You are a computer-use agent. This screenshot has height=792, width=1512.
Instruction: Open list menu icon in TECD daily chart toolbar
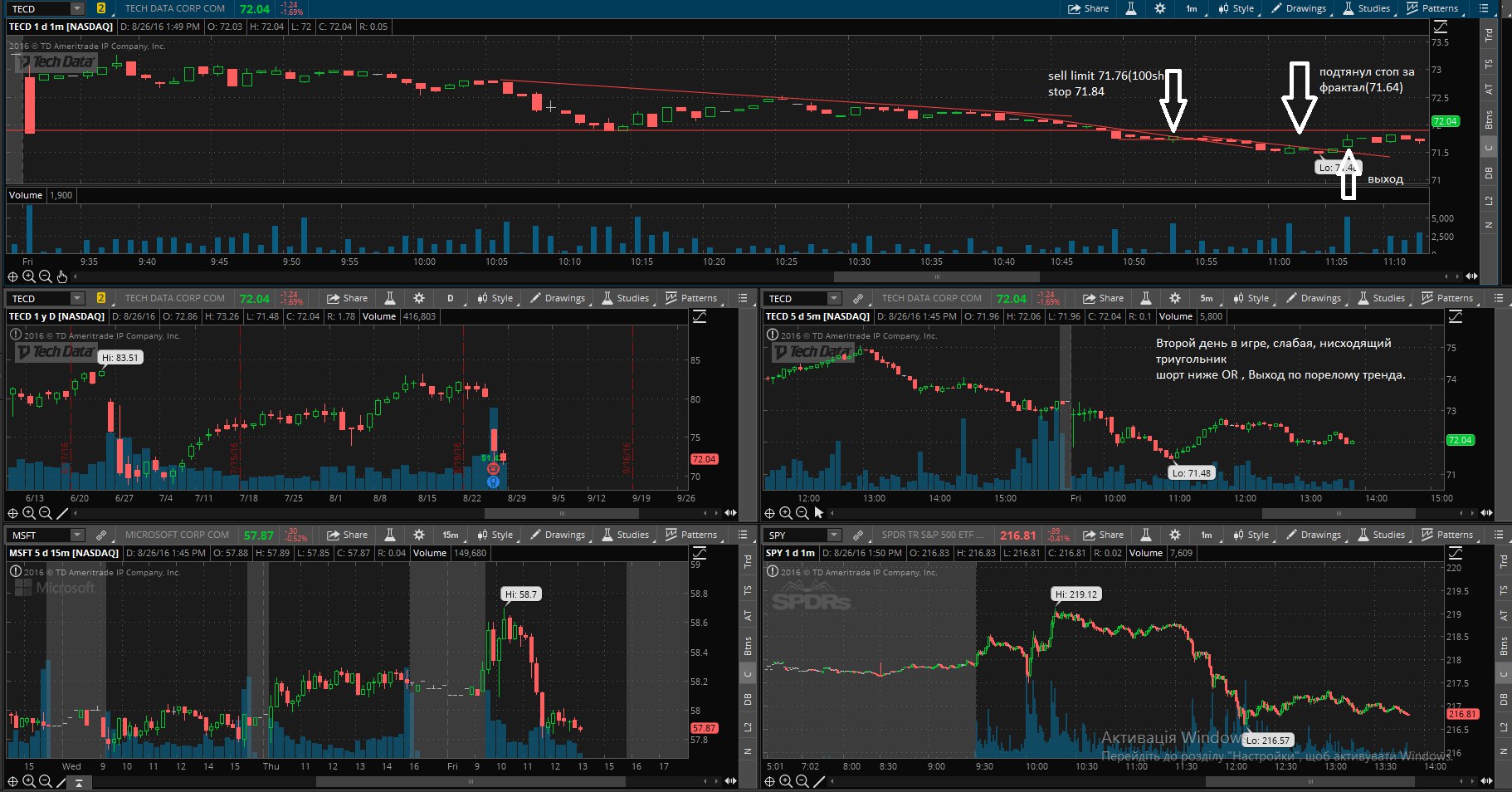pos(742,298)
